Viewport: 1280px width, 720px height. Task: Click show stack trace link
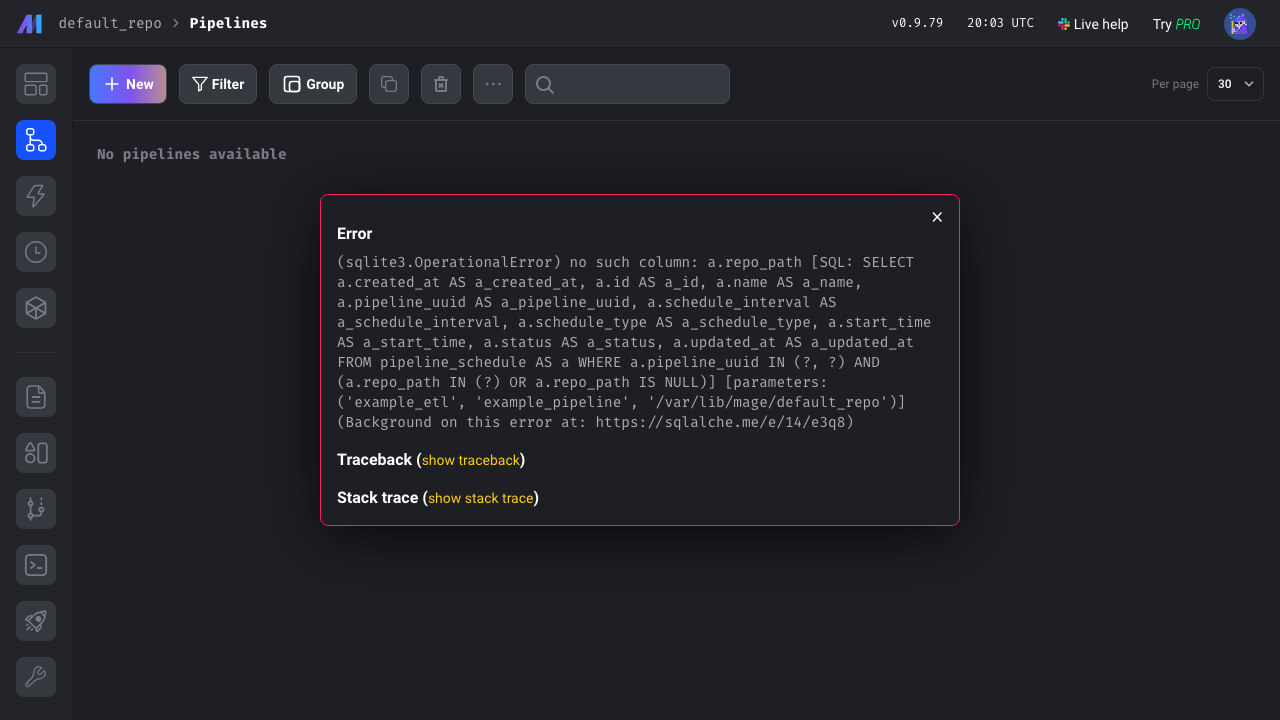[481, 498]
